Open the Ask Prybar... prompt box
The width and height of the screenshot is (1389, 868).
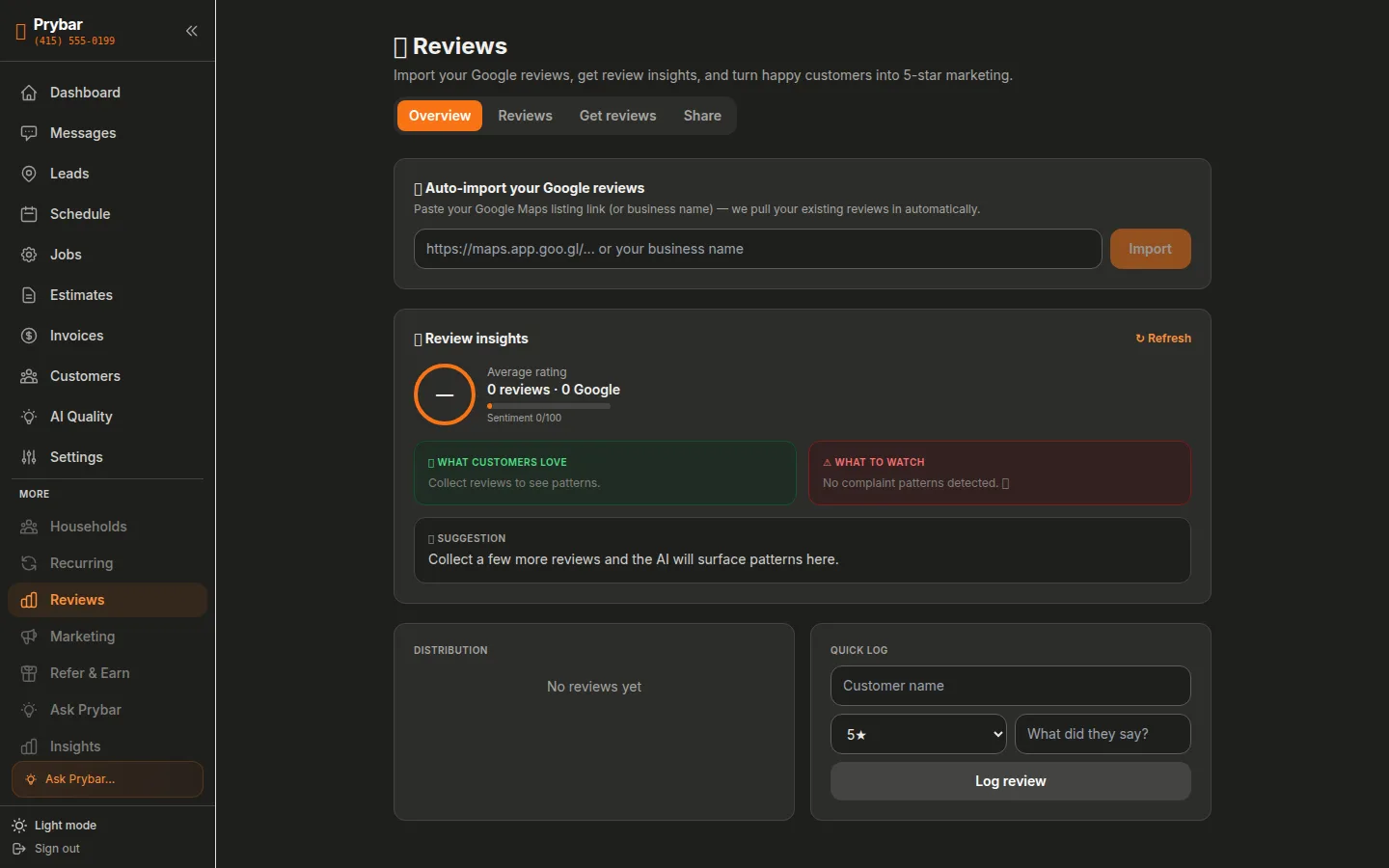pyautogui.click(x=107, y=779)
